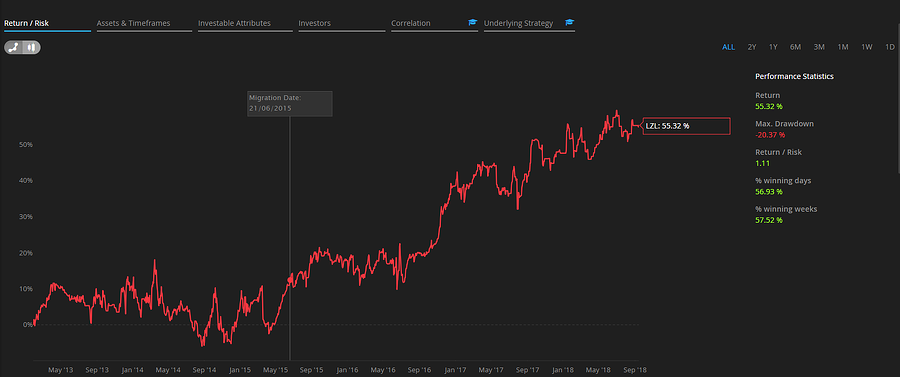Click Max. Drawdown value -20.37 %
This screenshot has height=377, width=900.
pos(770,135)
